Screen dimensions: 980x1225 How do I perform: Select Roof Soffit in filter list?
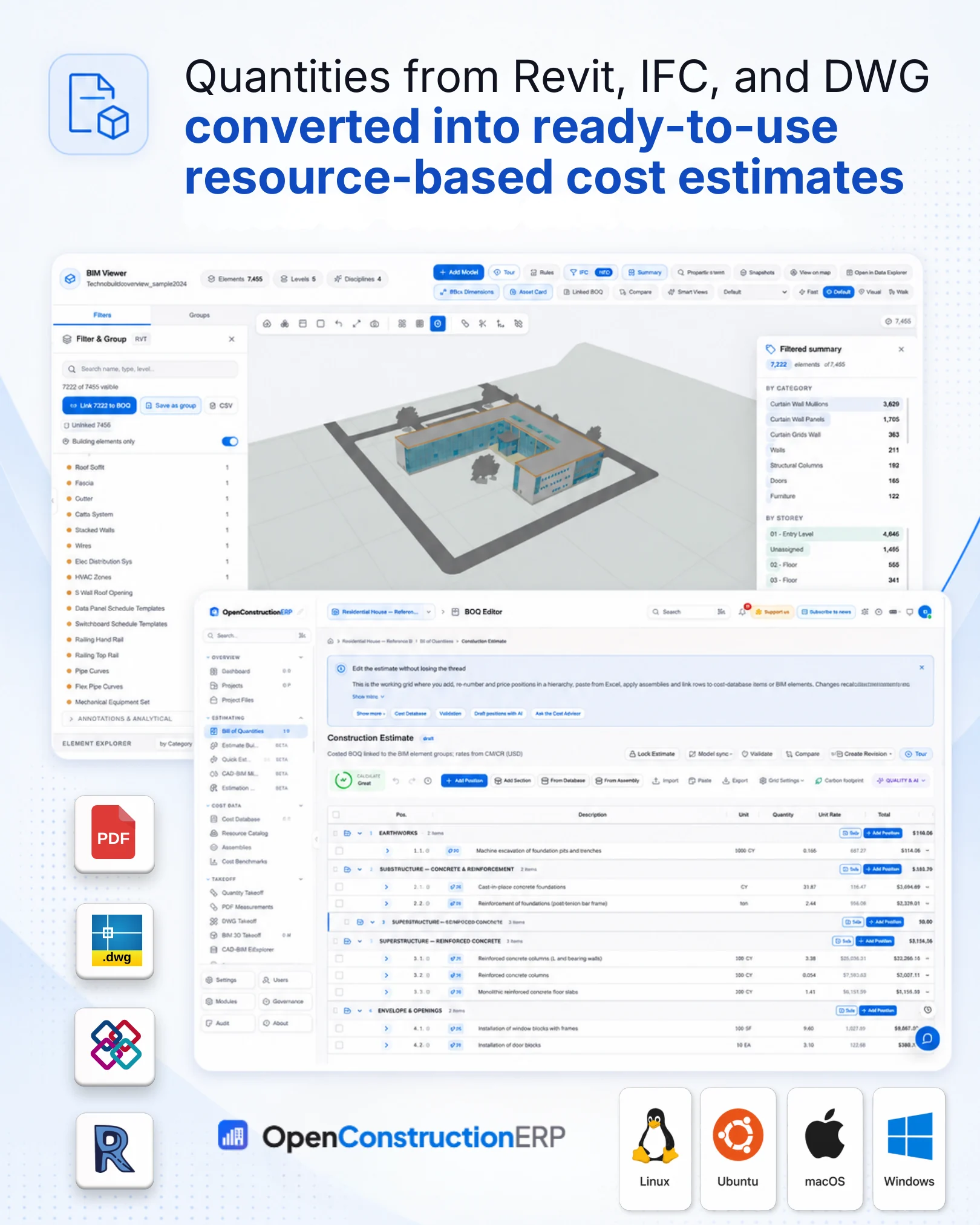click(x=148, y=467)
